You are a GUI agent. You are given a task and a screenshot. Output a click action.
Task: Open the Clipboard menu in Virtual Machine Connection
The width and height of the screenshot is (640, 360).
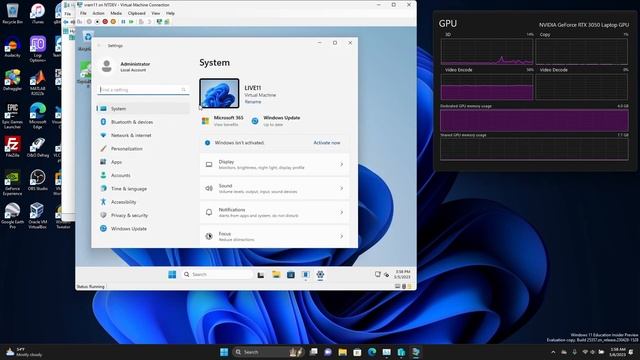[136, 13]
